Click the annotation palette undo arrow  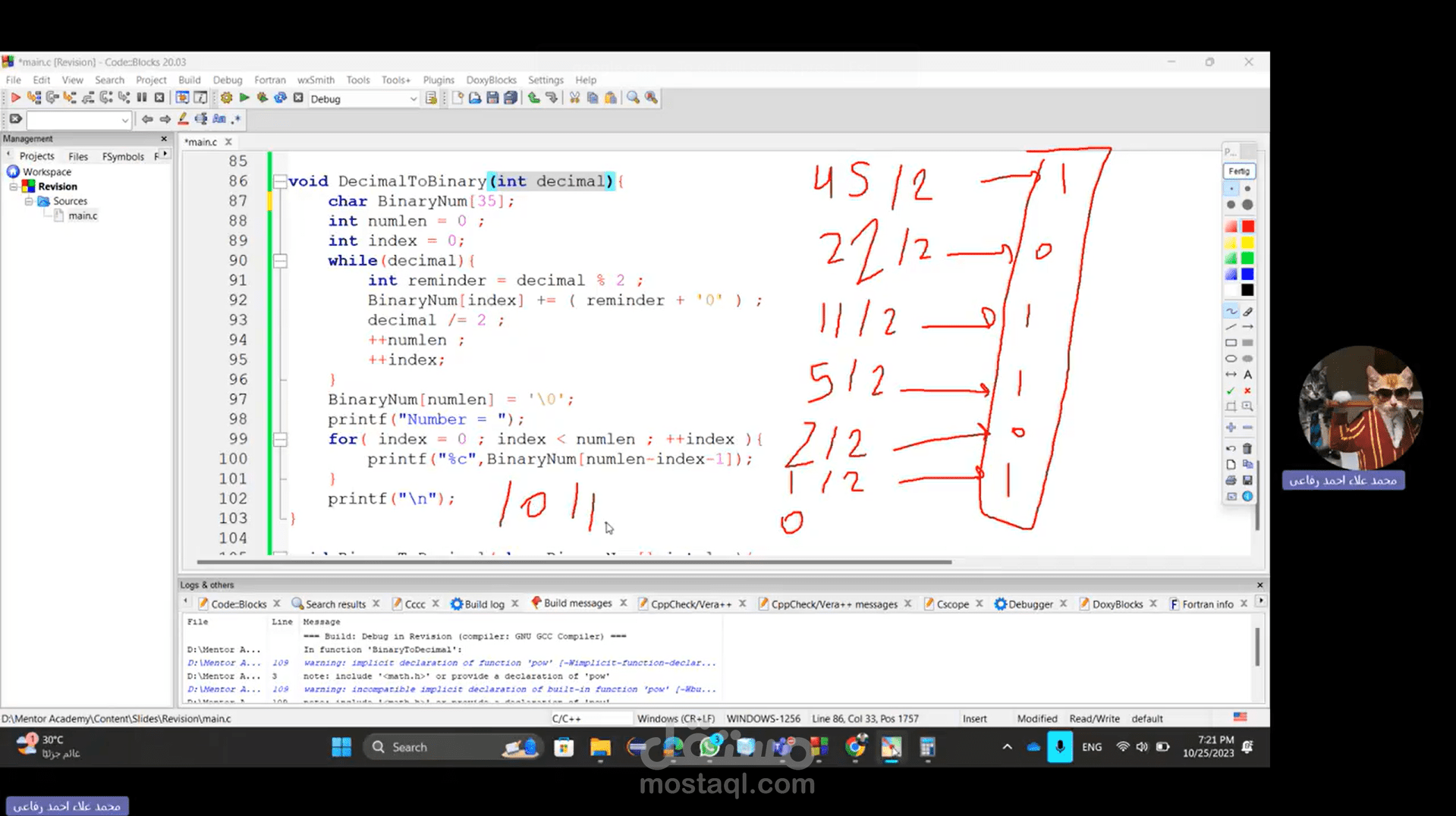[x=1231, y=448]
